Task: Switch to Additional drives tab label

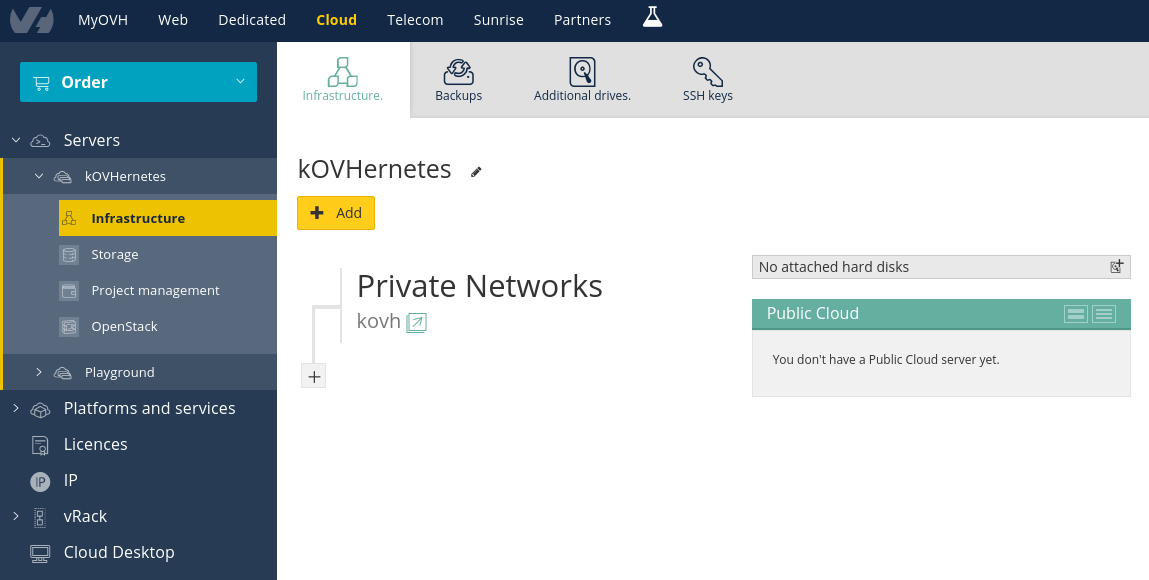Action: pos(582,96)
